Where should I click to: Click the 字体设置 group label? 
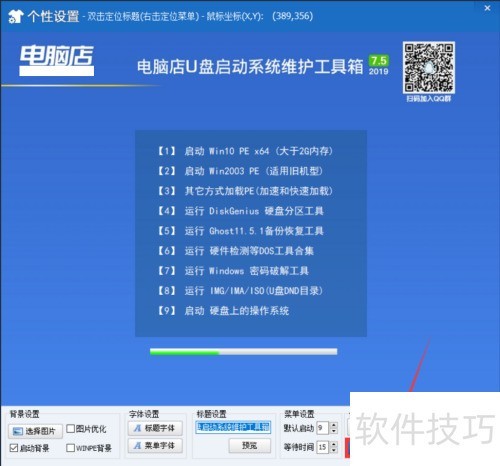[x=144, y=414]
